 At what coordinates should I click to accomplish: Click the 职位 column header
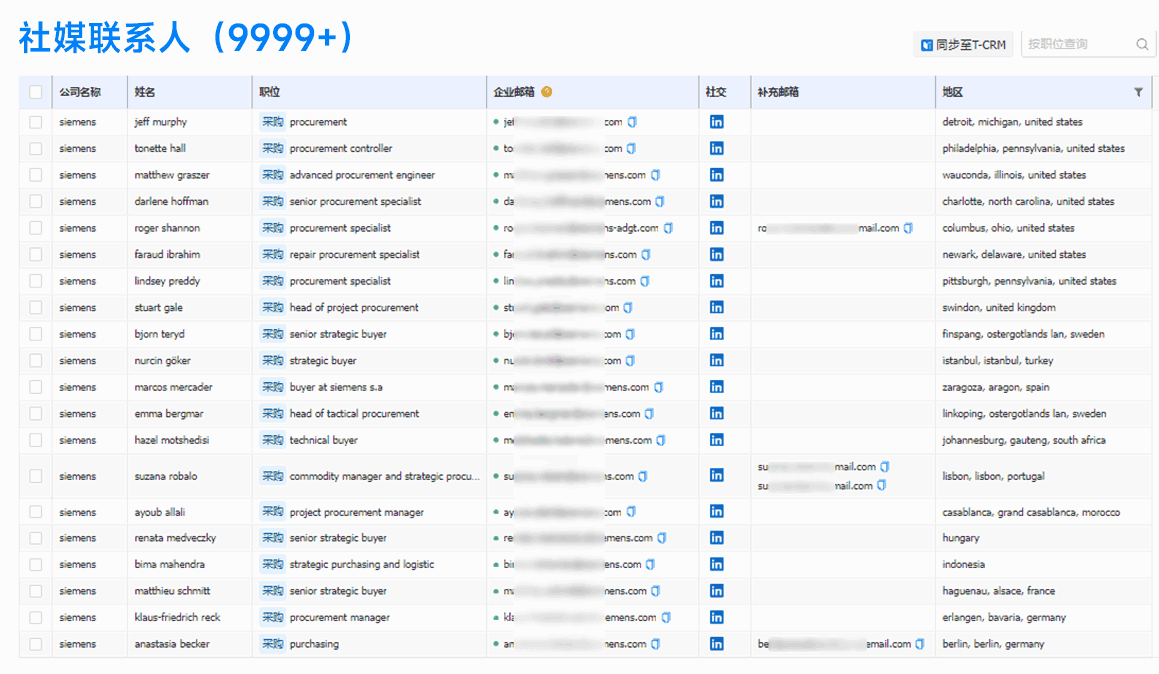(269, 92)
